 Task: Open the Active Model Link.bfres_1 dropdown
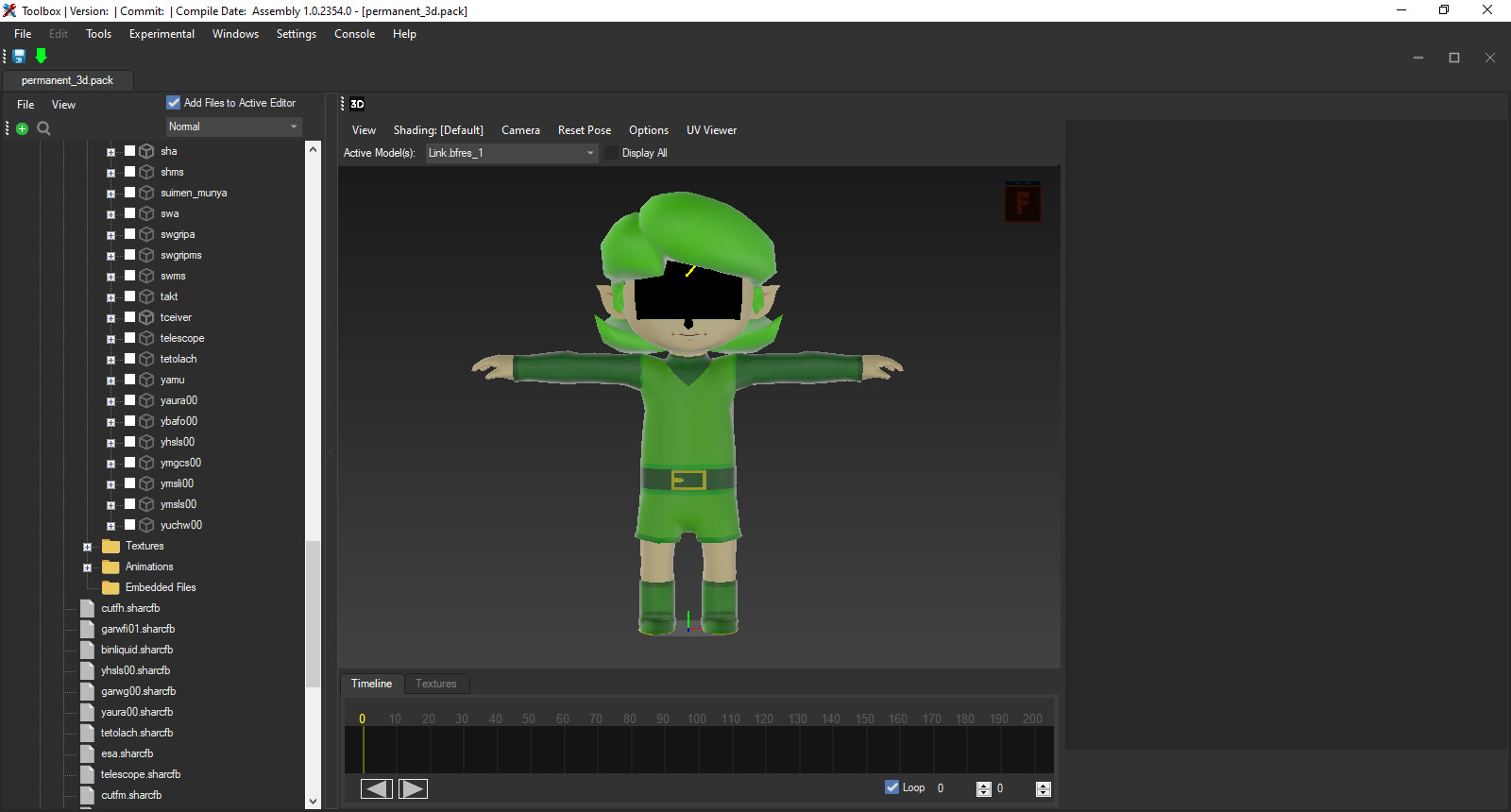click(x=512, y=153)
